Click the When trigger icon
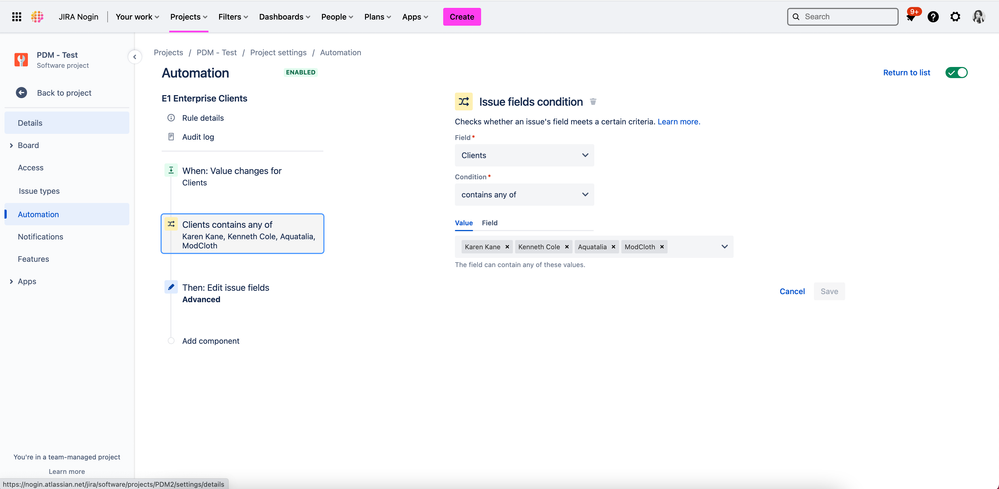 click(x=171, y=170)
